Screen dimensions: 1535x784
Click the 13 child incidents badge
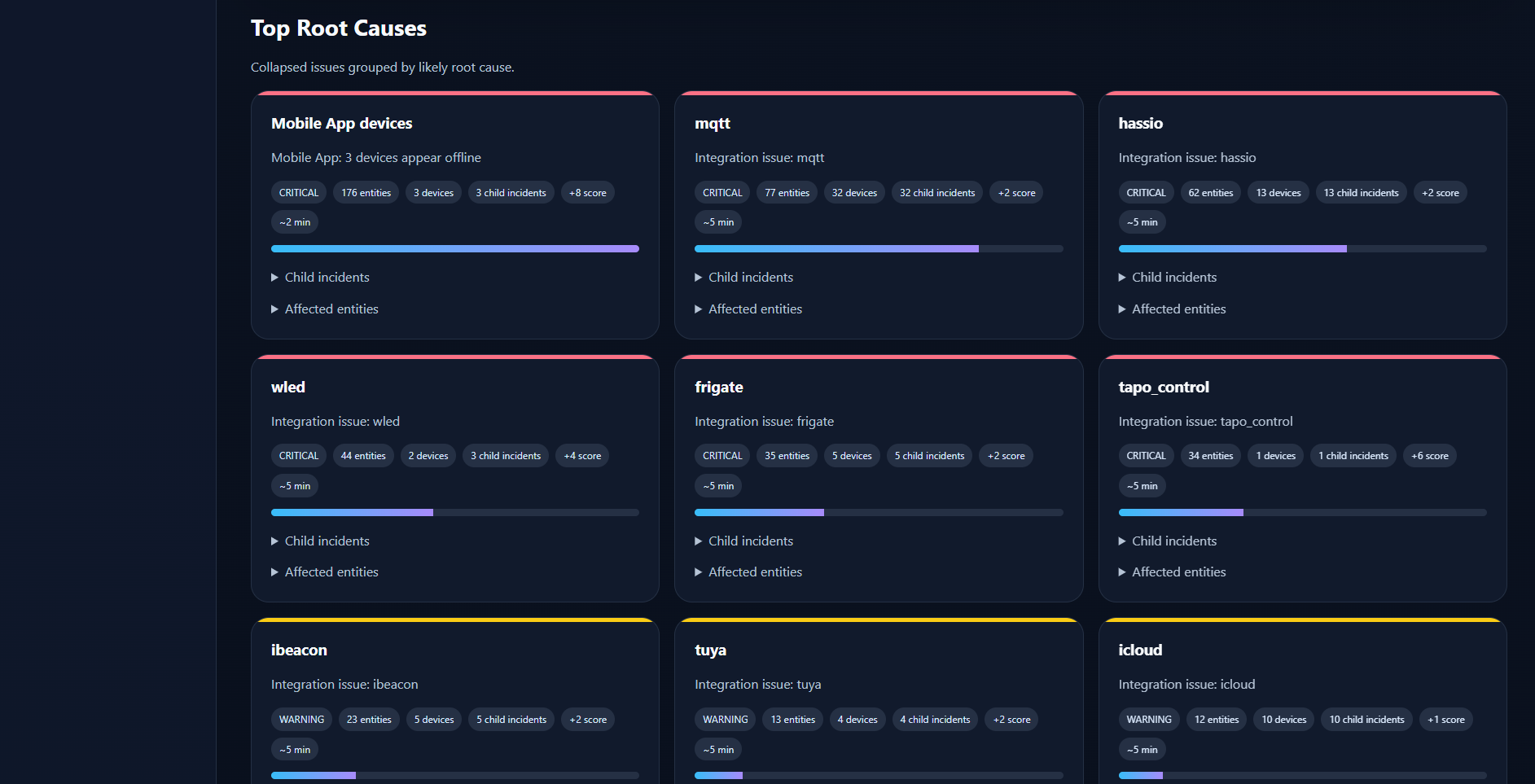coord(1362,193)
